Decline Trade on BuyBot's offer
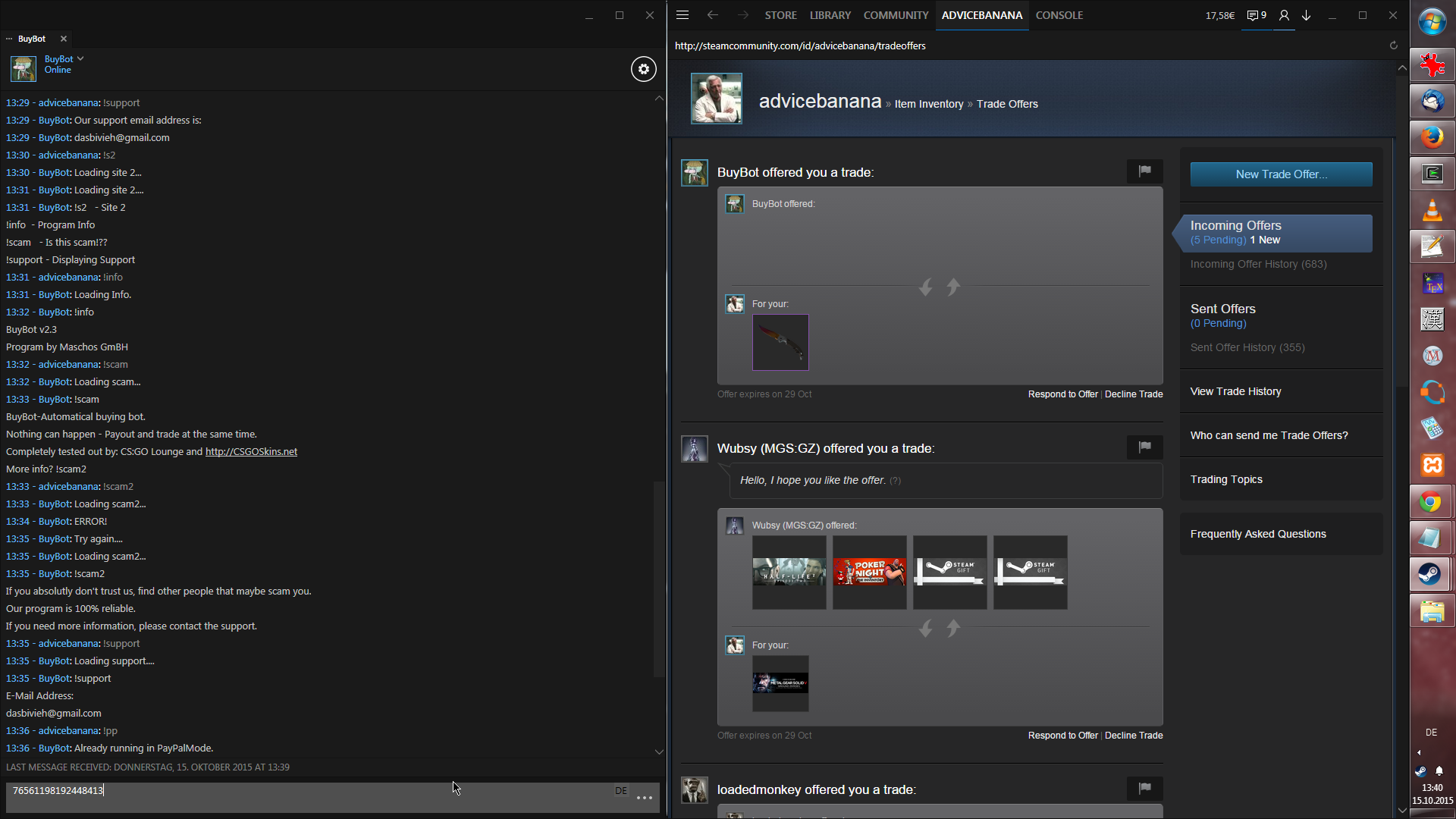This screenshot has height=819, width=1456. click(1133, 394)
